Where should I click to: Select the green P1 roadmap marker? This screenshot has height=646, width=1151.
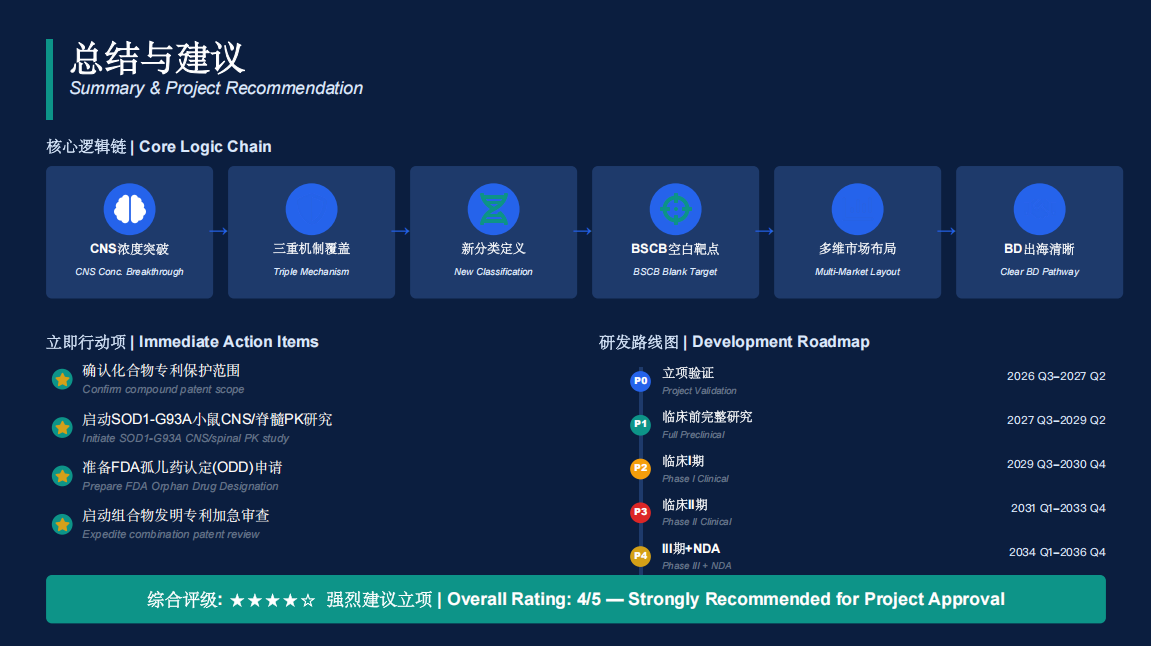[x=640, y=424]
